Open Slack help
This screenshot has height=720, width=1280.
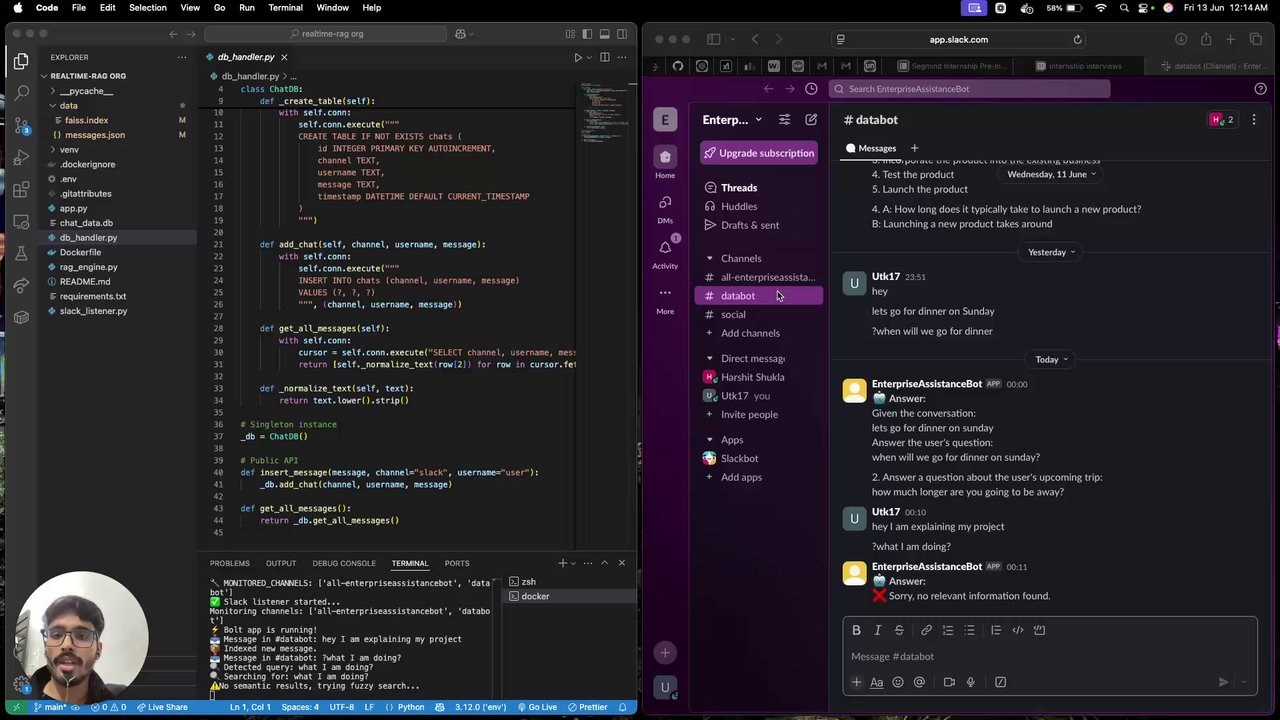1260,89
